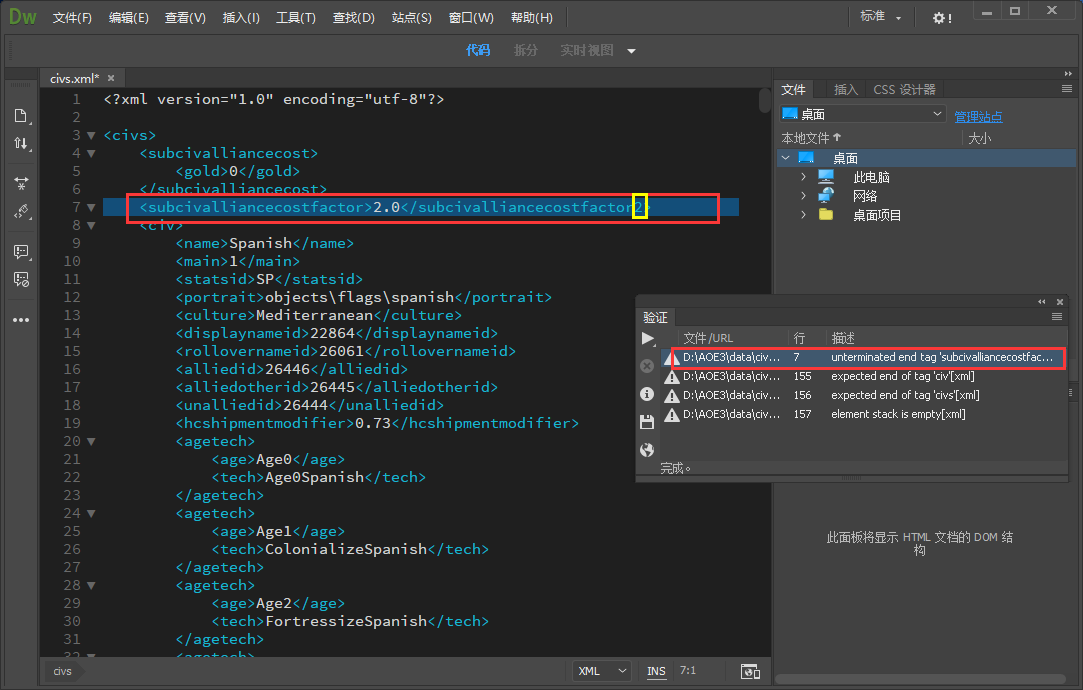Open the 查看(V) menu
The image size is (1083, 690).
point(185,18)
